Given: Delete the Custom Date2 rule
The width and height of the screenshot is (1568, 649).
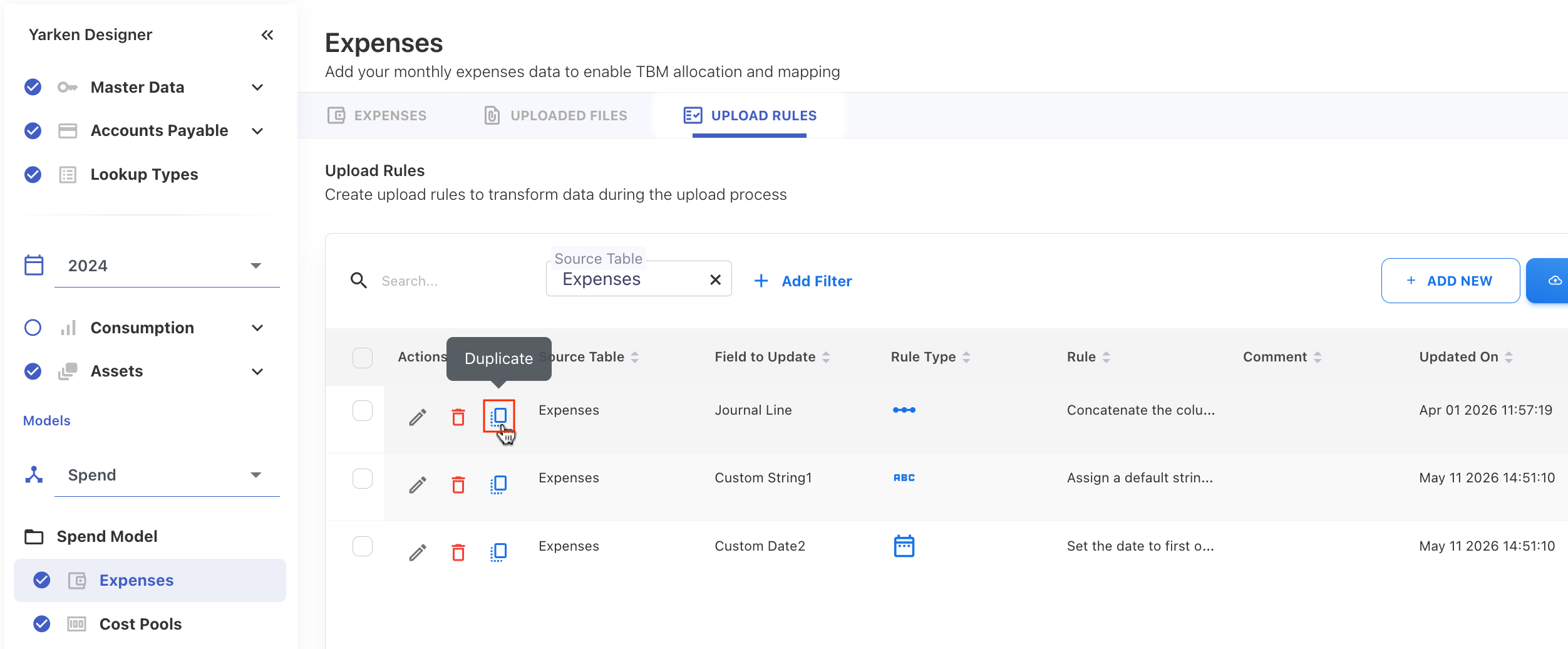Looking at the screenshot, I should coord(458,552).
